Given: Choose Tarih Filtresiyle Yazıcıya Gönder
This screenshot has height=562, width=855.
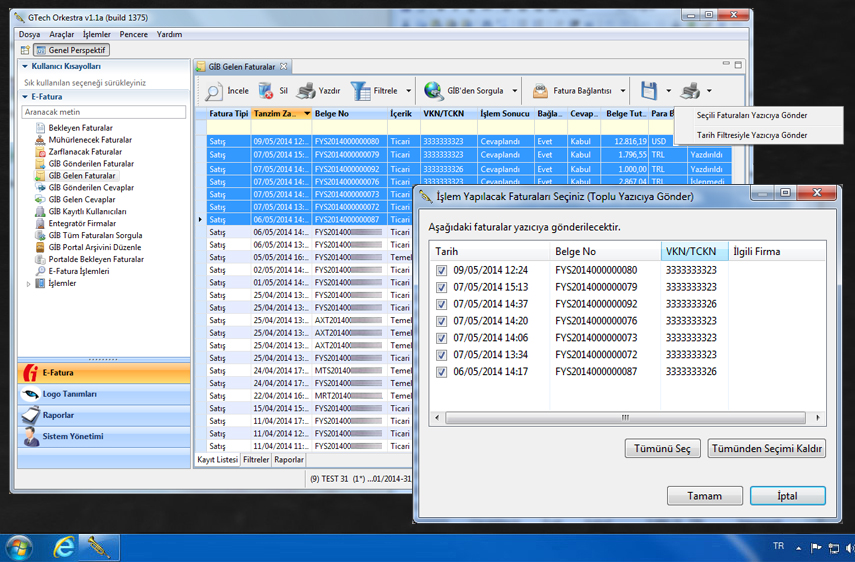Looking at the screenshot, I should coord(752,135).
